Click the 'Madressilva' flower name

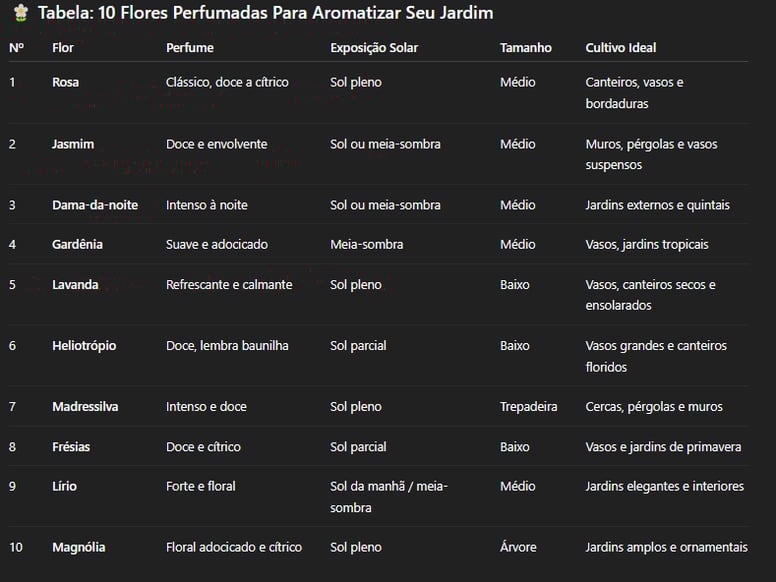click(x=85, y=407)
